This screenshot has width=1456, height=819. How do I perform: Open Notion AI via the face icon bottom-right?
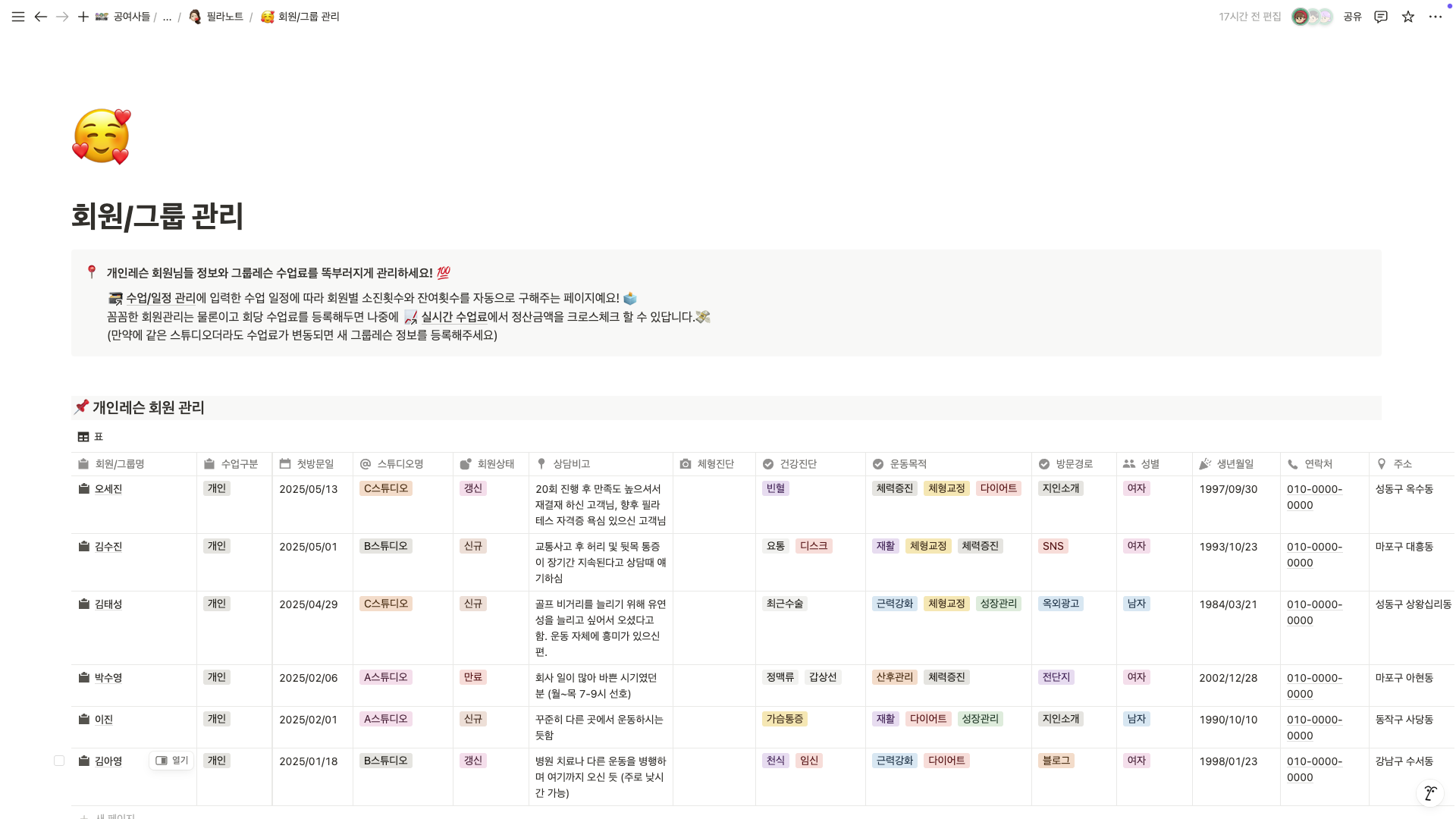point(1431,793)
